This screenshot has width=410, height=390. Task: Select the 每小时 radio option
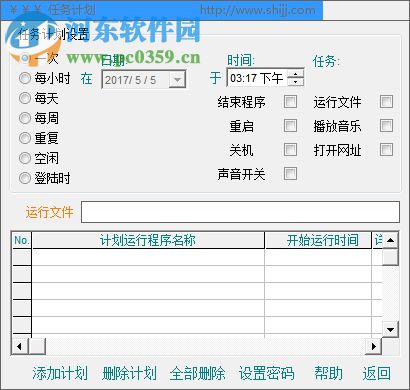coord(25,78)
